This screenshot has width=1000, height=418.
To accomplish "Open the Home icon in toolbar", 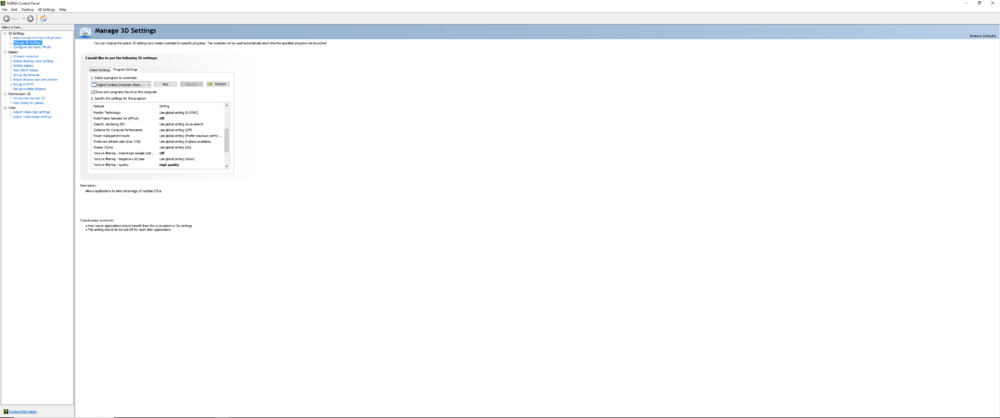I will coord(43,19).
